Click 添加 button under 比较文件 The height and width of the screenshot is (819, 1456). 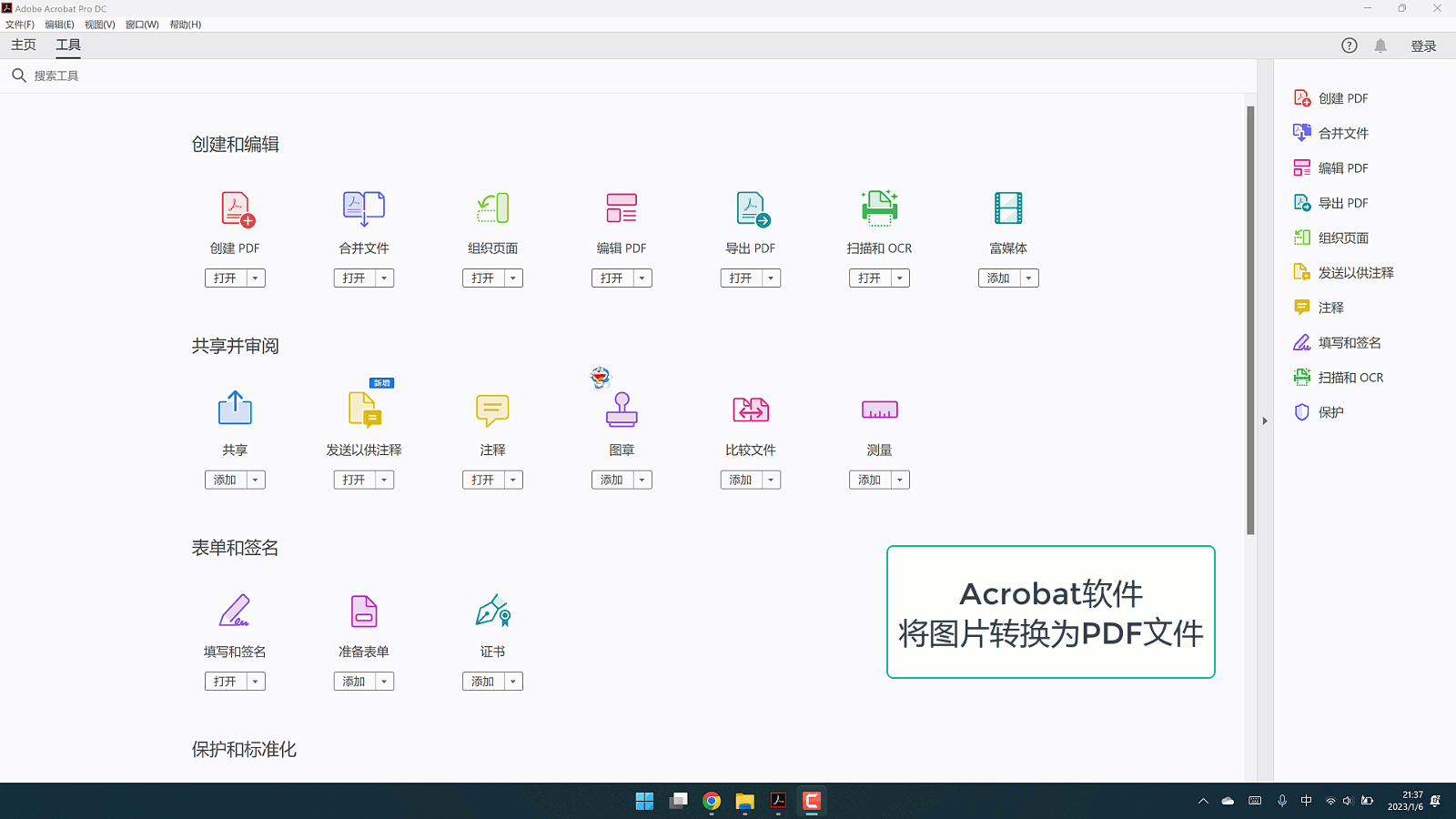tap(741, 480)
